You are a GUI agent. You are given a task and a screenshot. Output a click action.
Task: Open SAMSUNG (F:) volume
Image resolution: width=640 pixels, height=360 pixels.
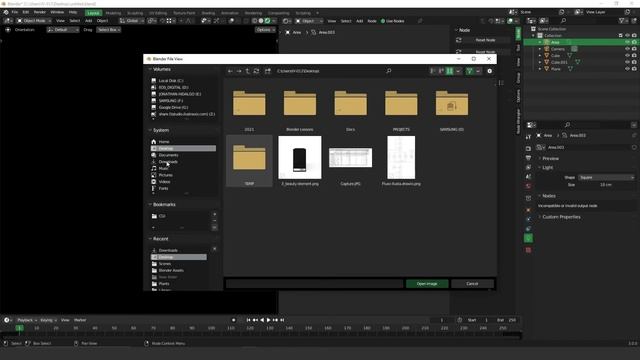(x=183, y=100)
